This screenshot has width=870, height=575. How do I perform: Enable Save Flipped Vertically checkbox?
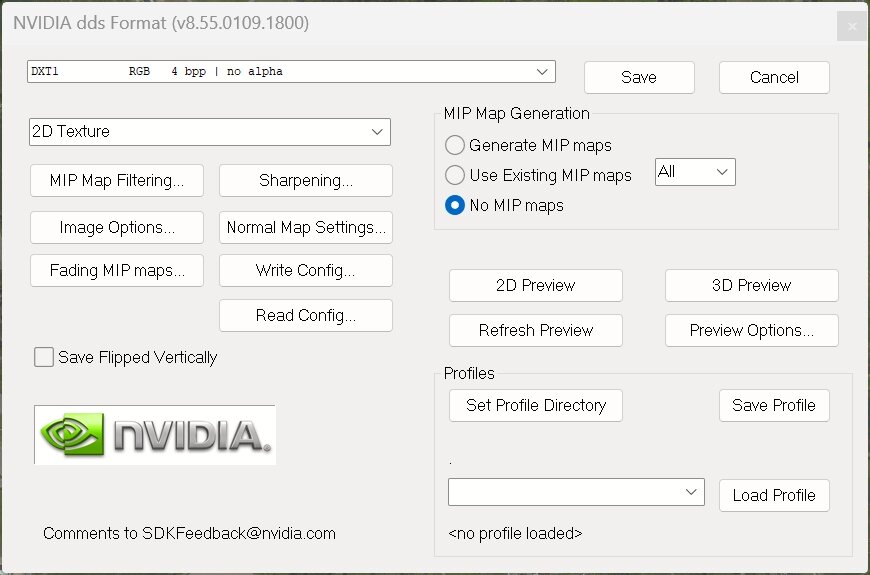pos(44,357)
